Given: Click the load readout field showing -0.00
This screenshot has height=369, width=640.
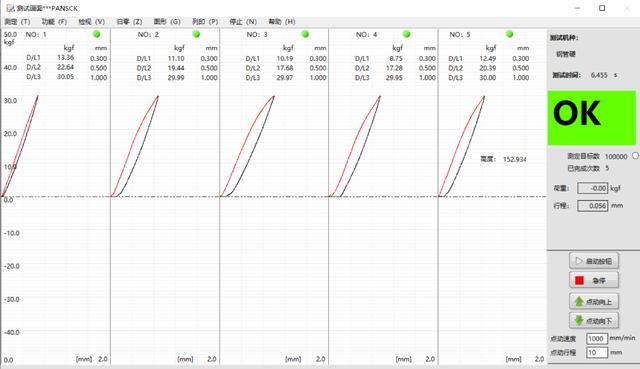Looking at the screenshot, I should [593, 188].
